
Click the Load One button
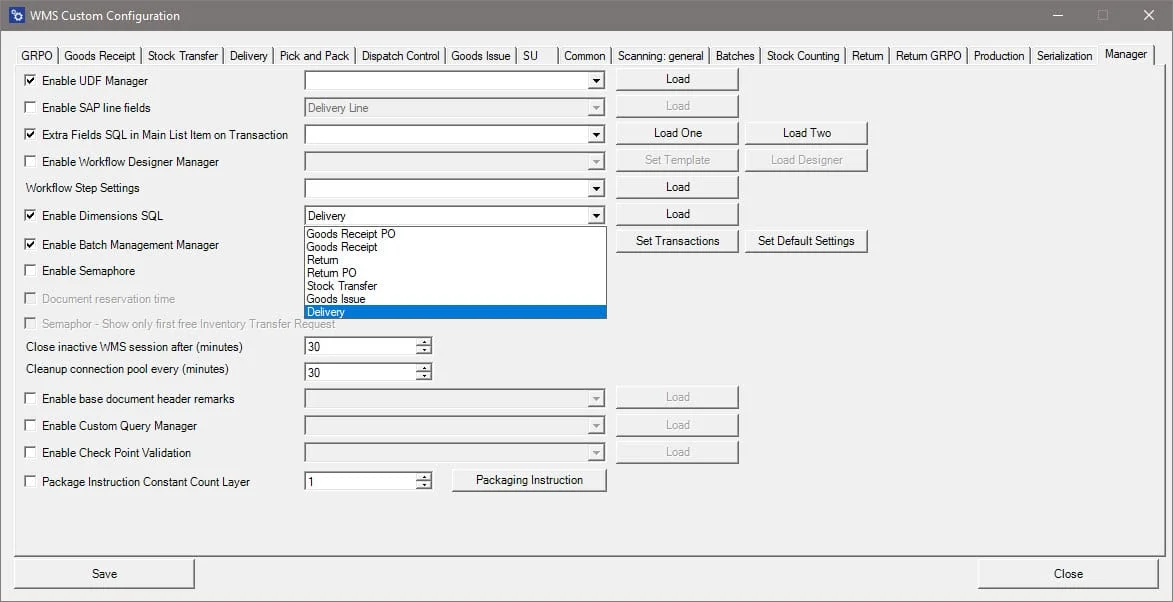pyautogui.click(x=677, y=133)
